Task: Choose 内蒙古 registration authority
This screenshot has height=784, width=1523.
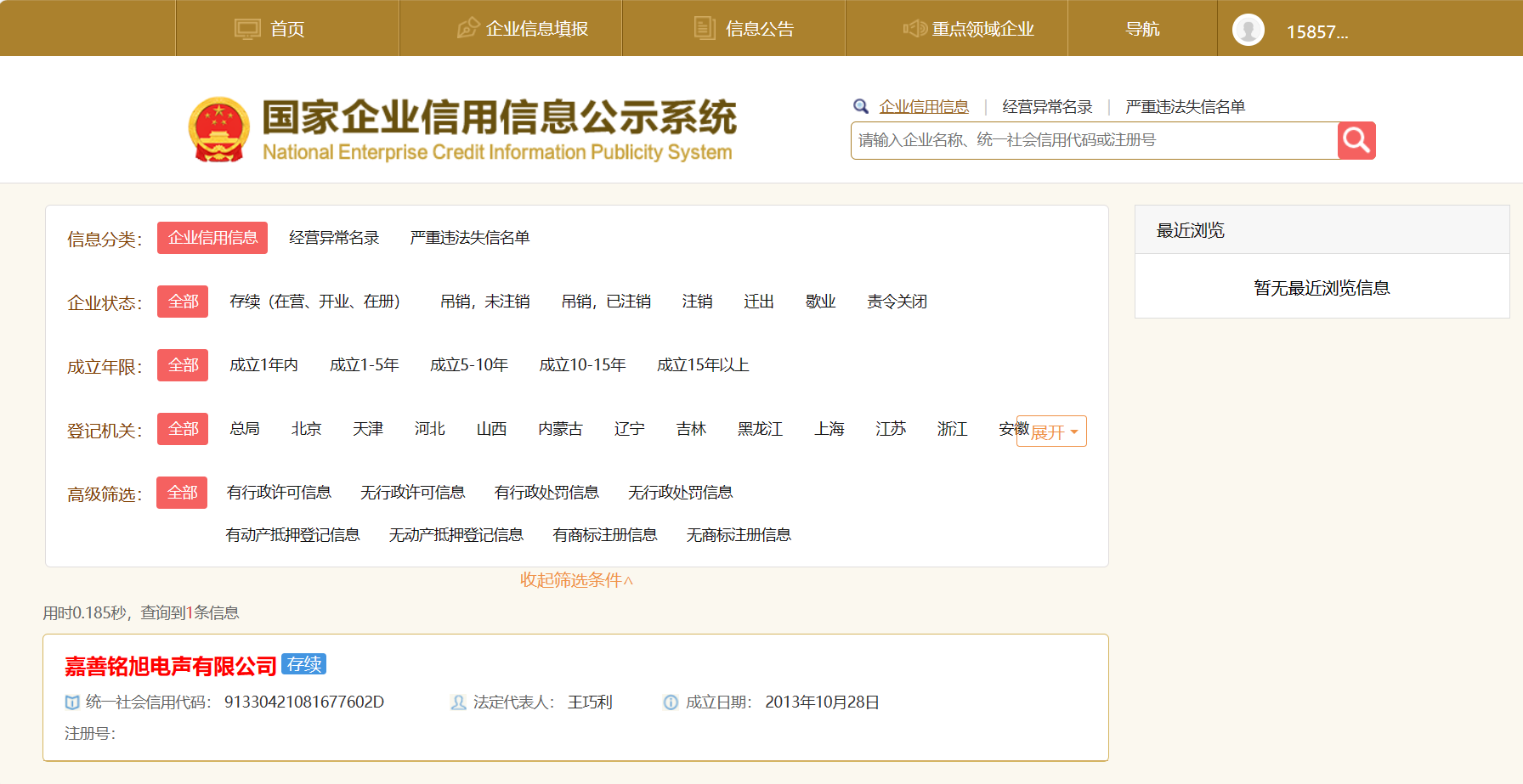Action: (x=560, y=429)
